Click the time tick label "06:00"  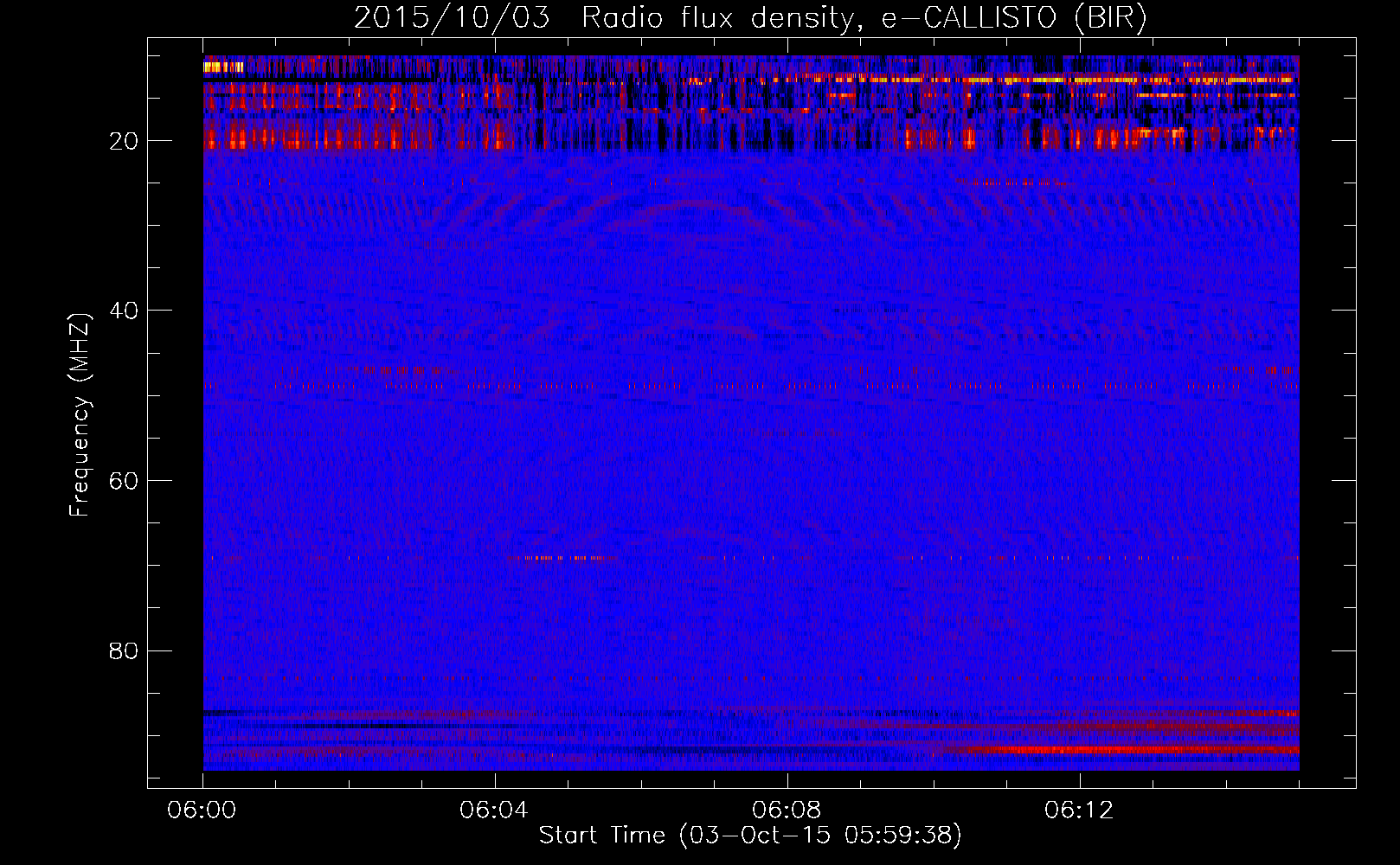coord(202,811)
